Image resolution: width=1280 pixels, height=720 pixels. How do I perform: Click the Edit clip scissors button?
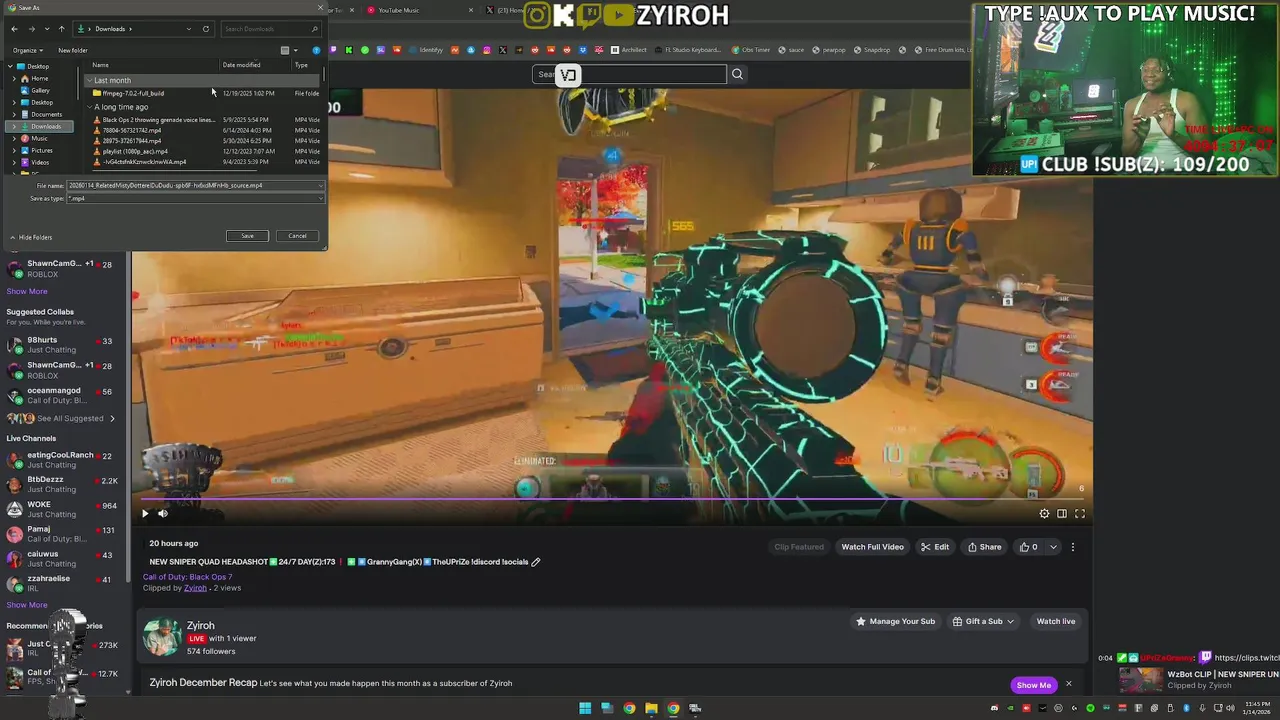coord(935,547)
